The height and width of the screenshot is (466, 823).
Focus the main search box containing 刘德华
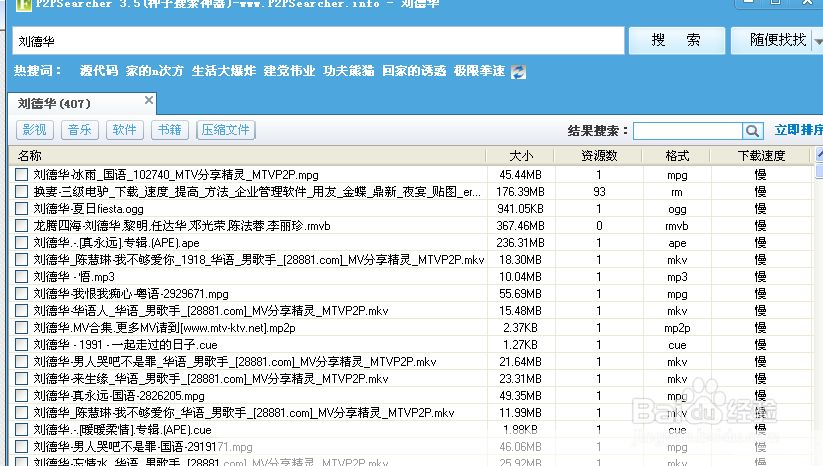click(318, 41)
